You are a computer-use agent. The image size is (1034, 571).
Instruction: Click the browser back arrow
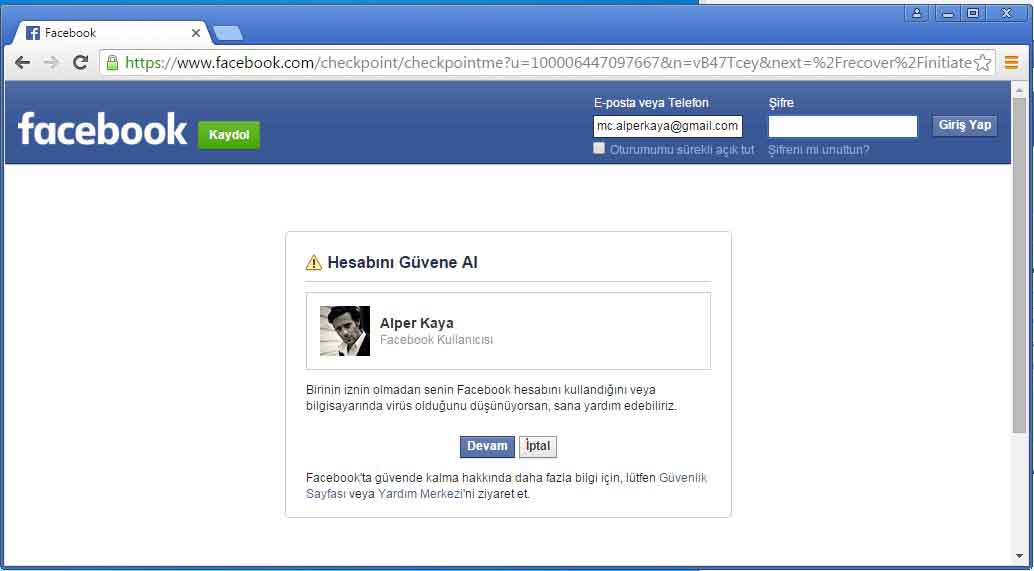point(22,63)
